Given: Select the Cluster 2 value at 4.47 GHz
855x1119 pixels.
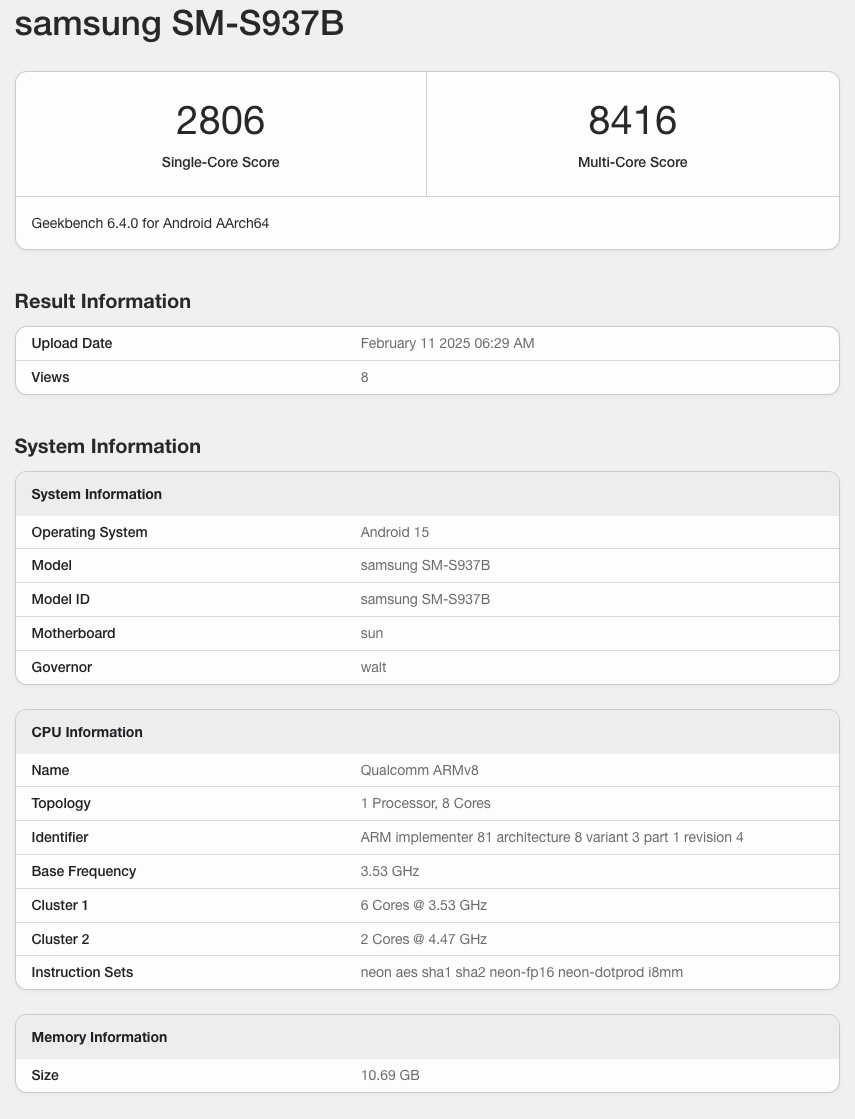Looking at the screenshot, I should click(423, 939).
